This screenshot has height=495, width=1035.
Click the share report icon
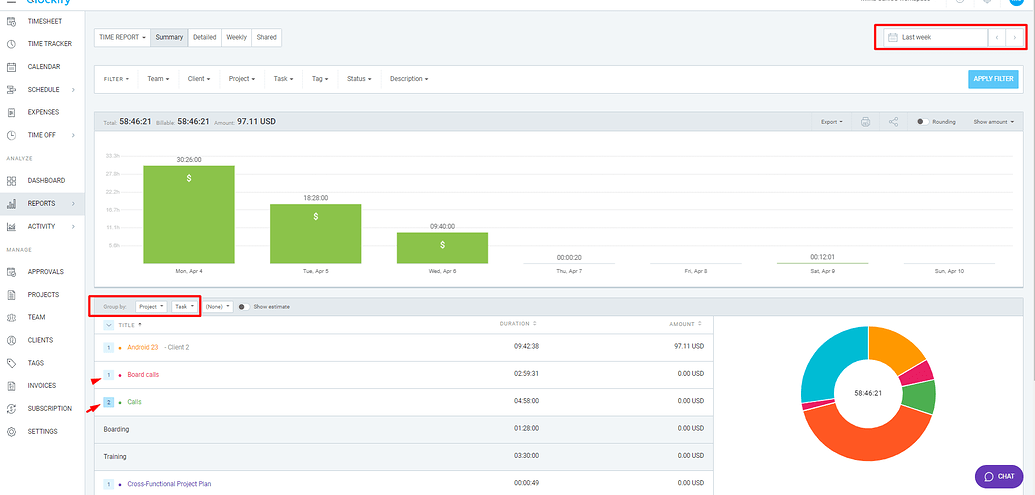click(893, 122)
